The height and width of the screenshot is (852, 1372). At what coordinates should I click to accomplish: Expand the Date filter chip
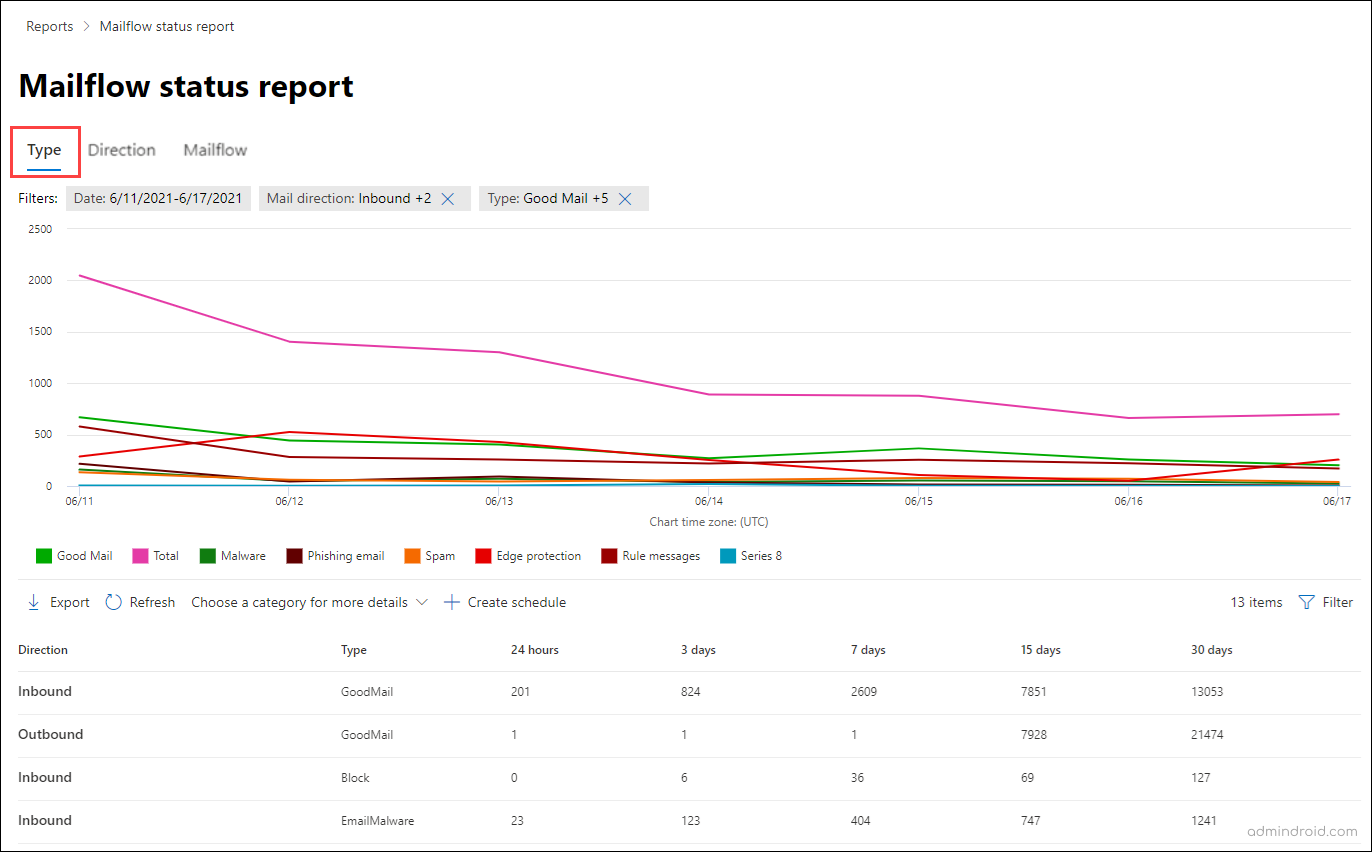coord(158,198)
